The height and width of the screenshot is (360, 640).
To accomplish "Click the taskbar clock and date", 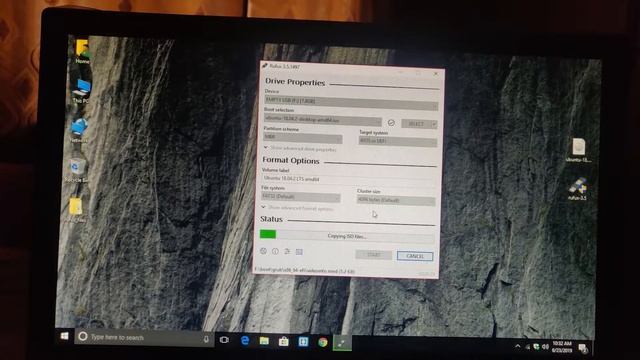I will pos(562,347).
